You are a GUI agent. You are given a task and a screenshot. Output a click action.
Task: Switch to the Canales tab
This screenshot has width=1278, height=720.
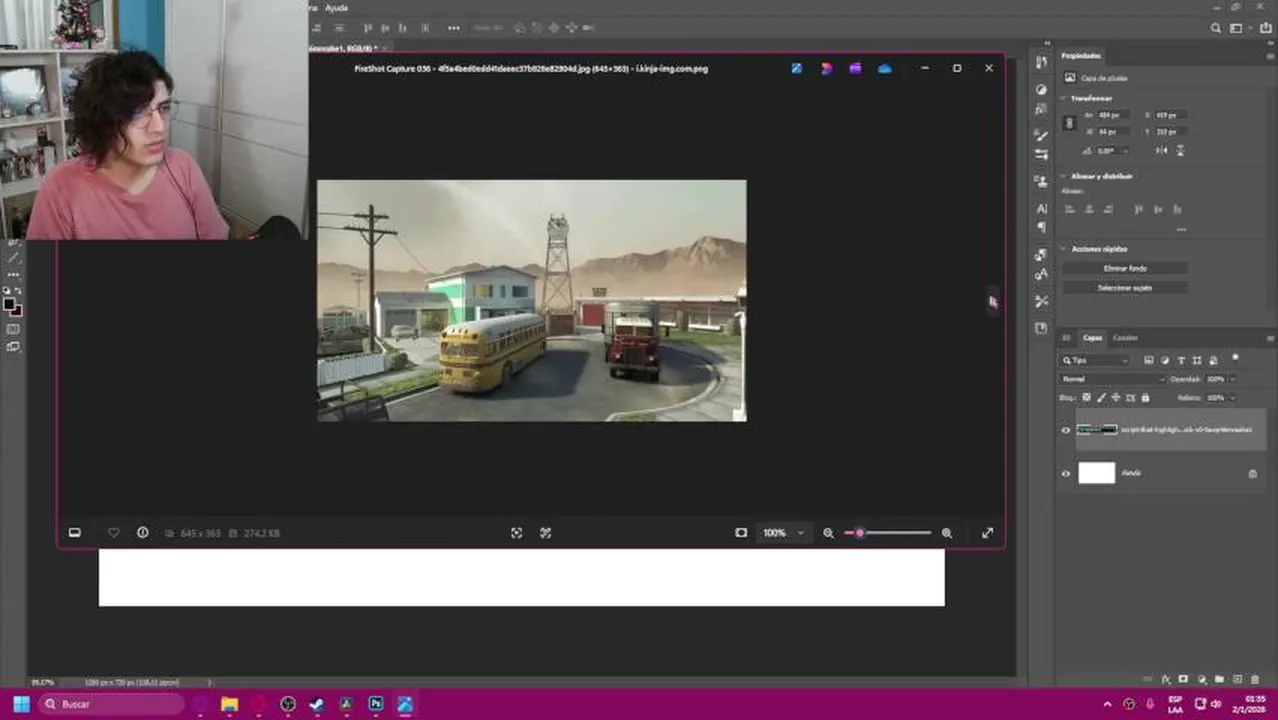tap(1125, 338)
